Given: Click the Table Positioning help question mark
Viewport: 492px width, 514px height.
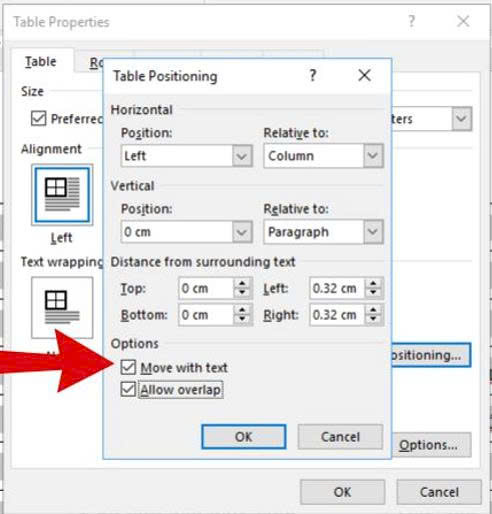Looking at the screenshot, I should 312,76.
